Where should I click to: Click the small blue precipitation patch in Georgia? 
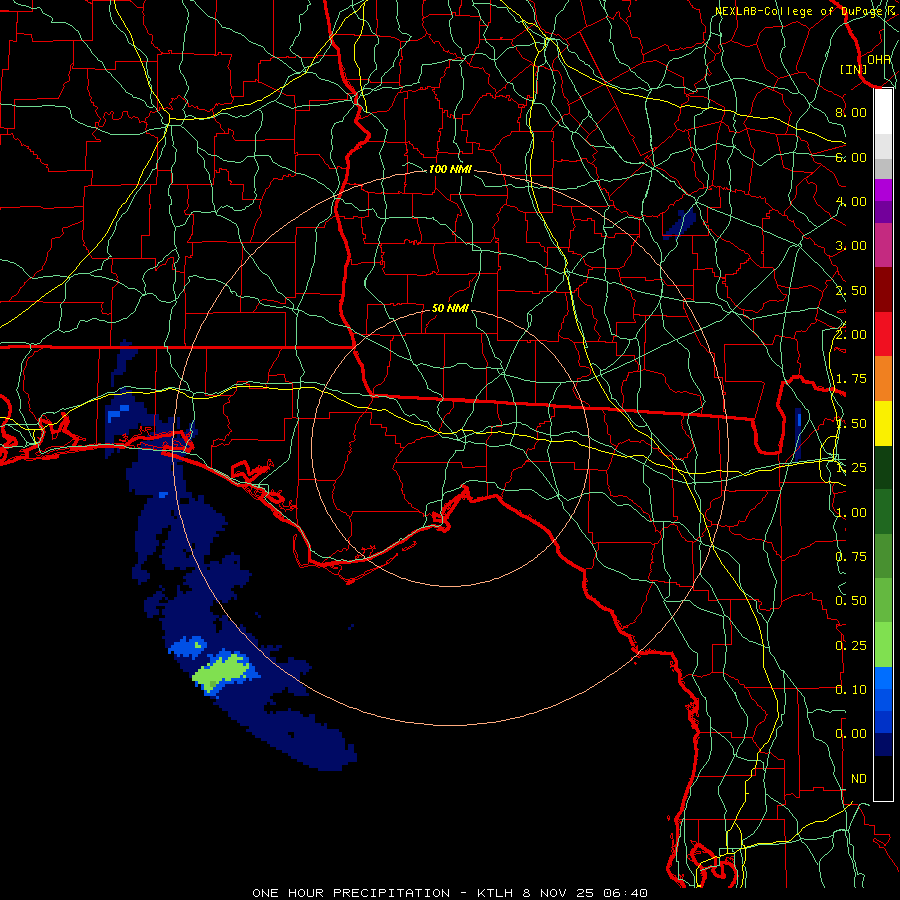coord(680,223)
